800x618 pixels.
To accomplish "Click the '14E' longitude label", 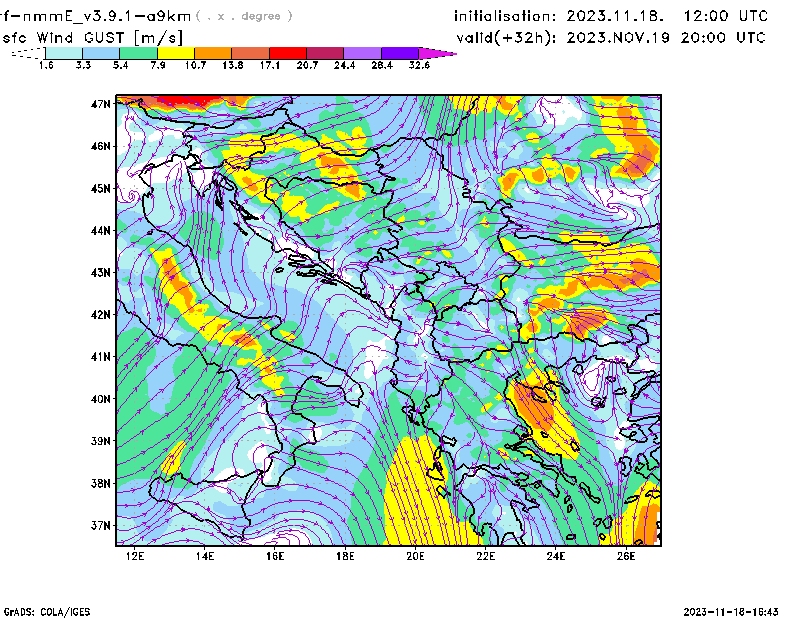I will coord(205,556).
